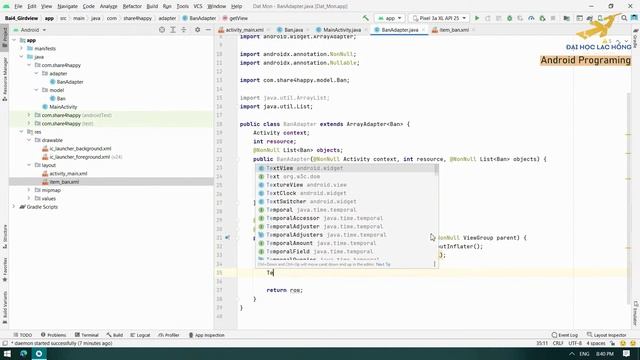The width and height of the screenshot is (640, 360).
Task: Open the app run configuration dropdown
Action: click(x=390, y=18)
